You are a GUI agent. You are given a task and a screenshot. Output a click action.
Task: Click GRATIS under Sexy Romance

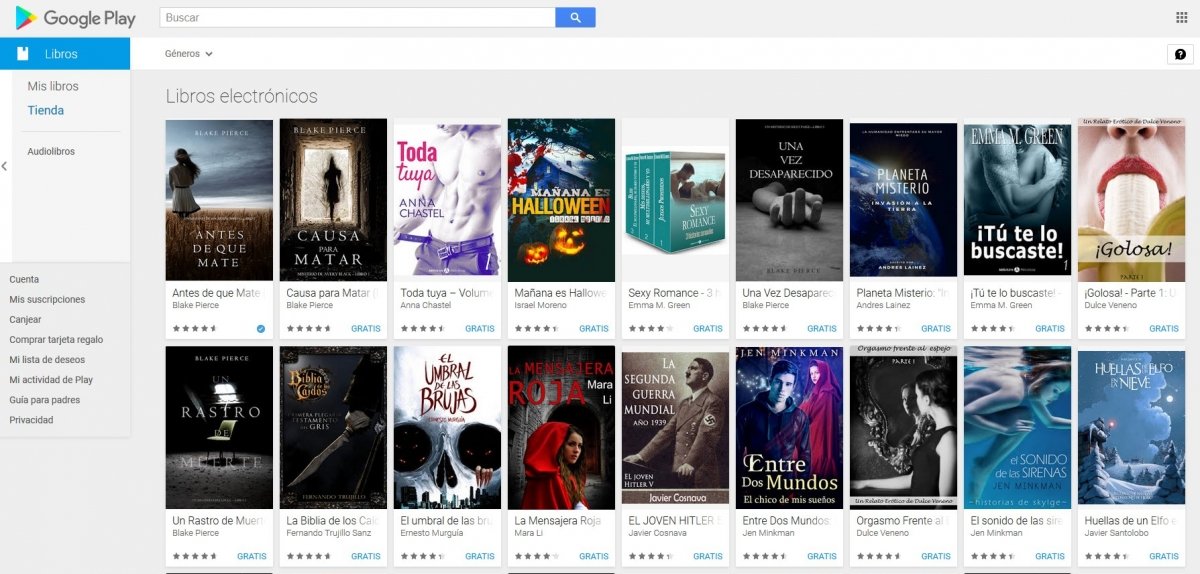tap(708, 328)
